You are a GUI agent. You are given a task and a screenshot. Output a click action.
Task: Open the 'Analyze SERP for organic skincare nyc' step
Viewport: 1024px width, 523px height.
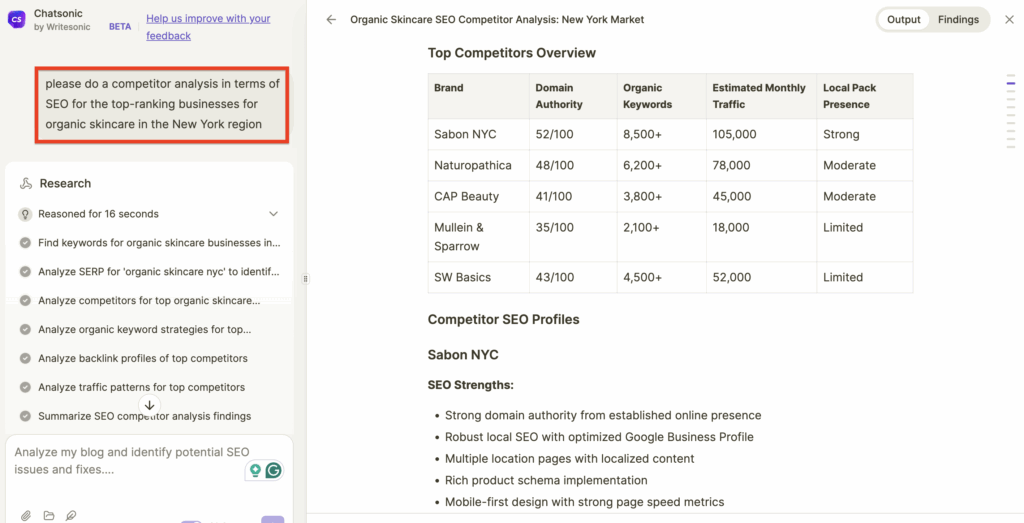pos(159,272)
